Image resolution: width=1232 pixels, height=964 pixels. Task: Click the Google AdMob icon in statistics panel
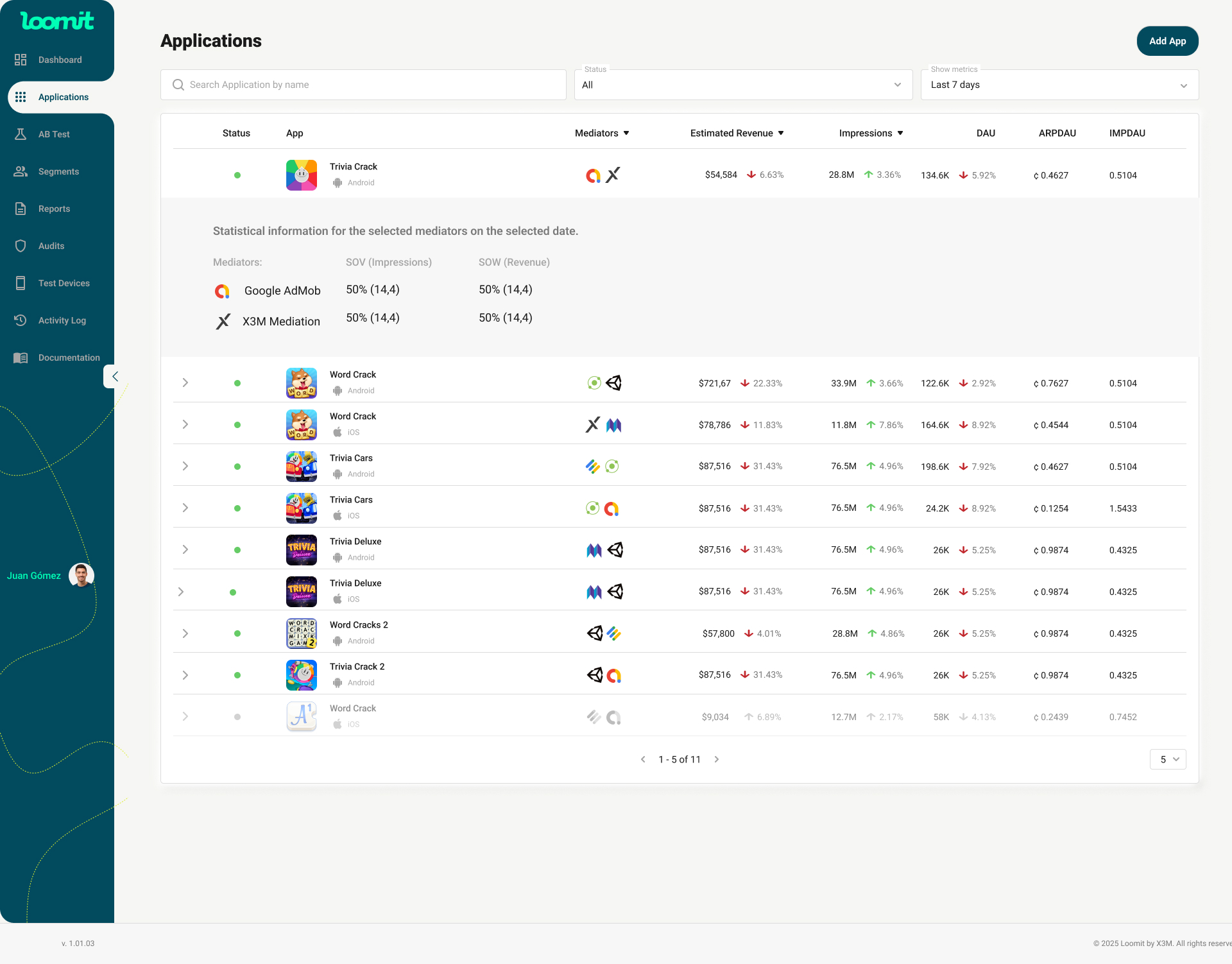pyautogui.click(x=222, y=291)
